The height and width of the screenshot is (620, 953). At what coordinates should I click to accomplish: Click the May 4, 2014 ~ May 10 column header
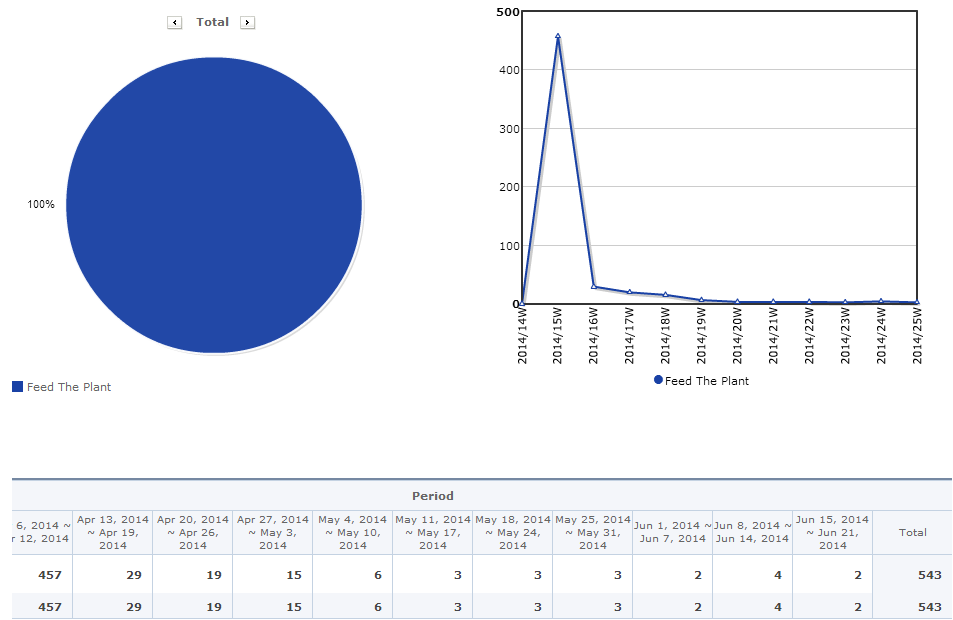click(x=353, y=532)
